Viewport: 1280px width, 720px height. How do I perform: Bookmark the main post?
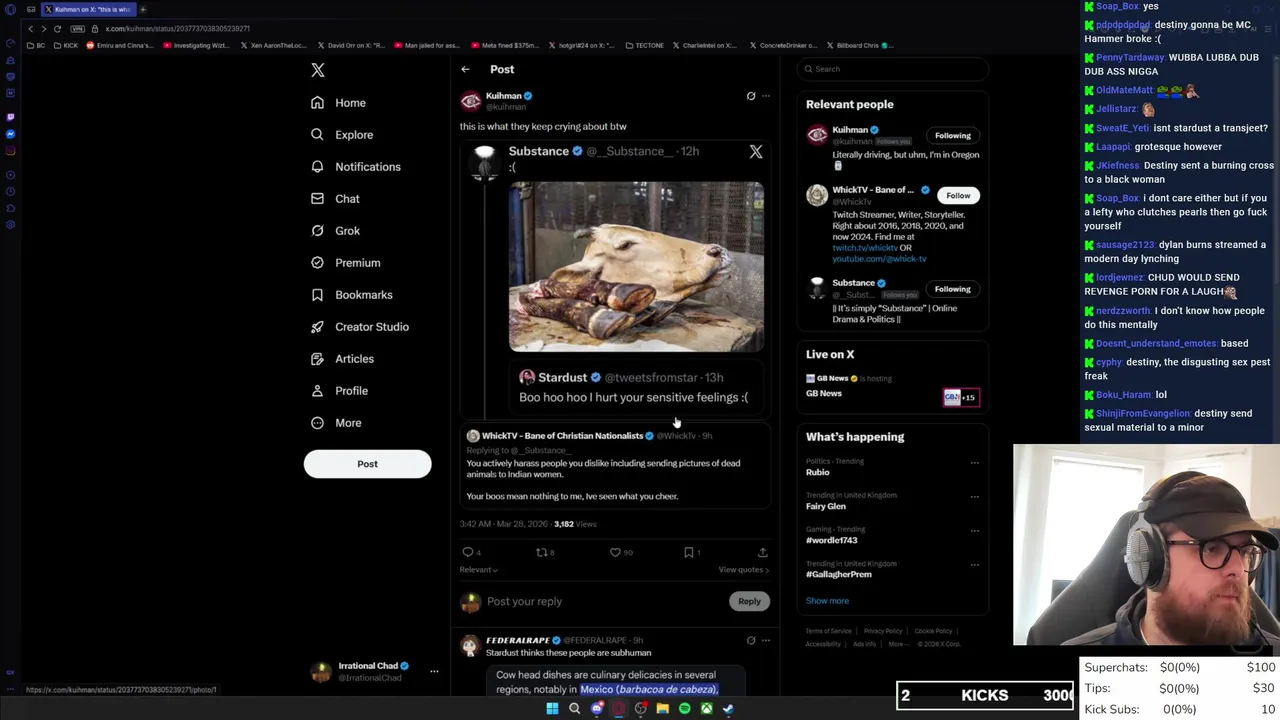pyautogui.click(x=688, y=552)
